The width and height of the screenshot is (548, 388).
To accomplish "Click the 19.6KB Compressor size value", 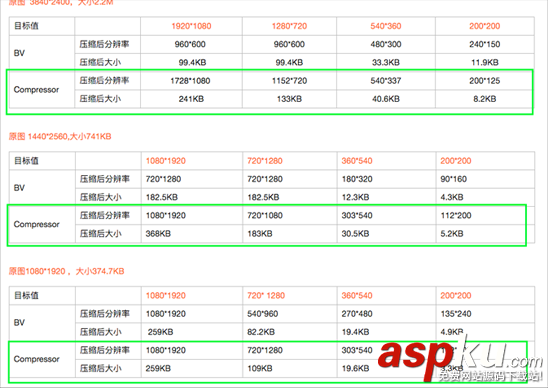I will tap(355, 368).
